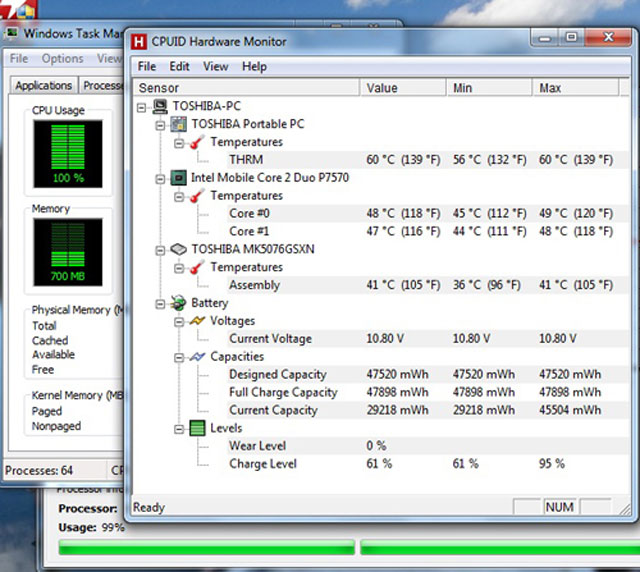The height and width of the screenshot is (572, 640).
Task: Open Options menu in Task Manager
Action: (x=62, y=59)
